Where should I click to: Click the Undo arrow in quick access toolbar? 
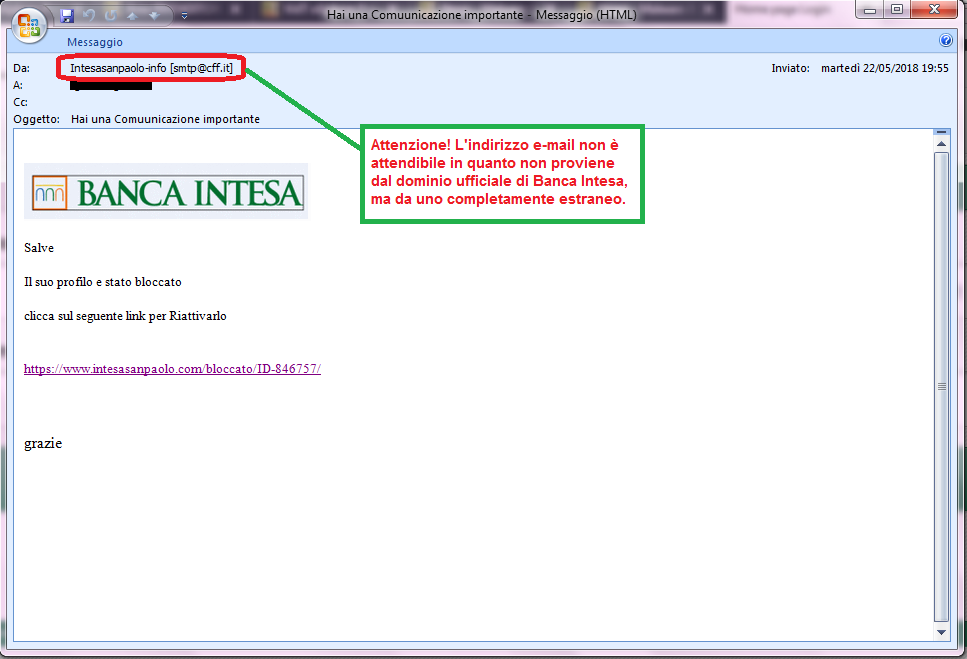click(88, 15)
